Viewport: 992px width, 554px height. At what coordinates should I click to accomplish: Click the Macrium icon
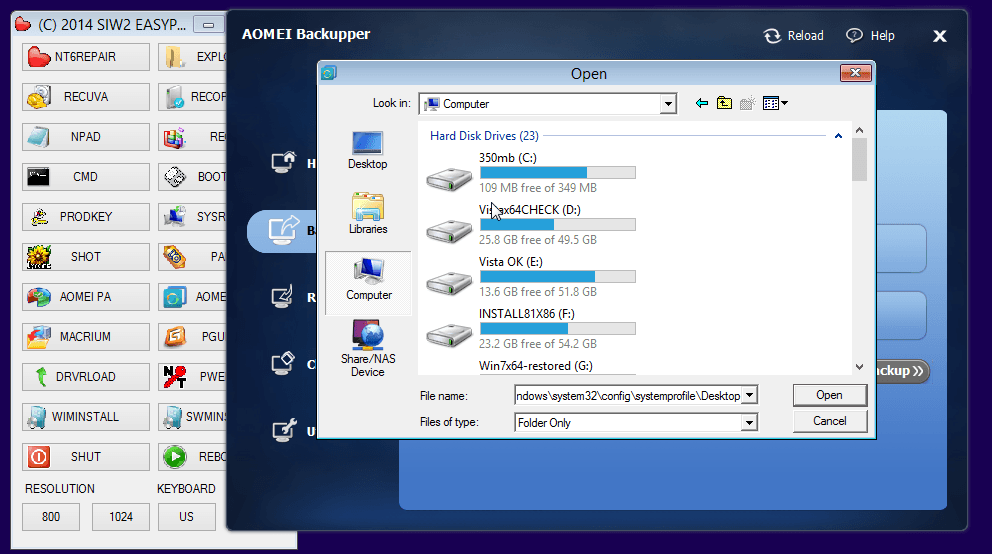point(39,336)
